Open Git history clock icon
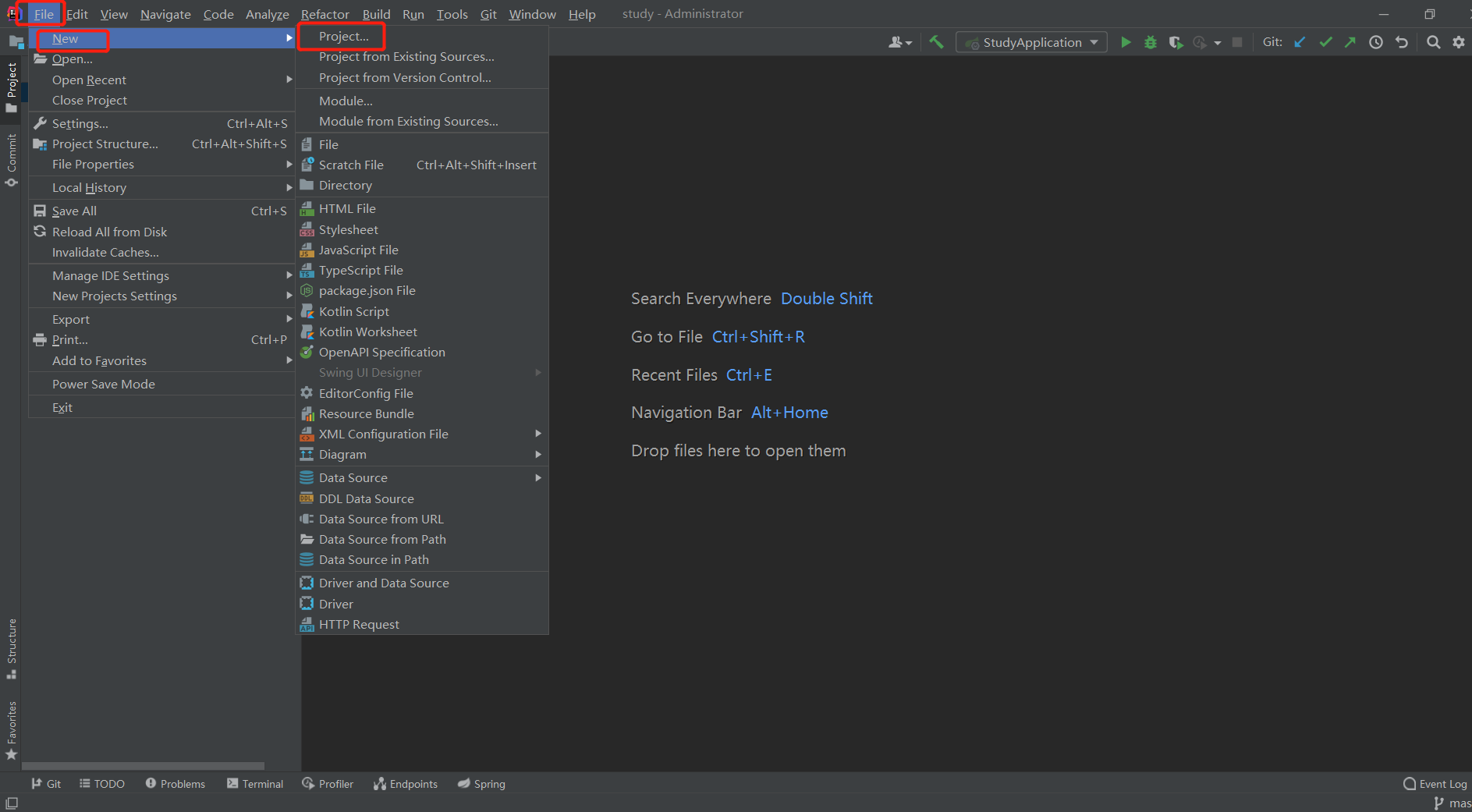 click(1376, 43)
